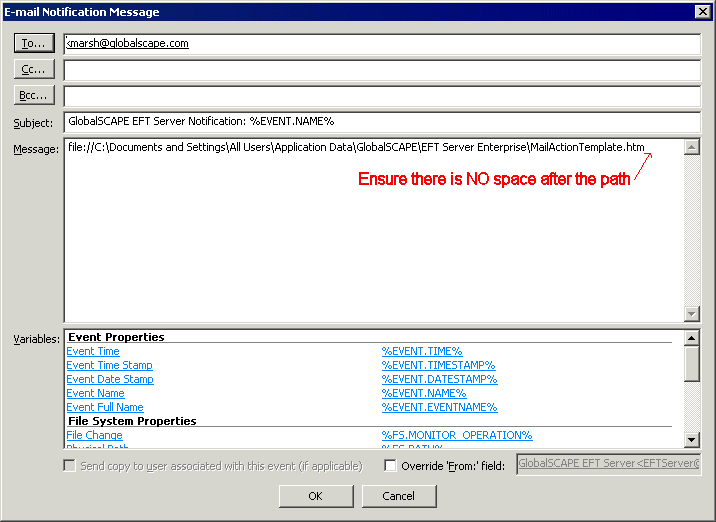This screenshot has height=522, width=716.
Task: Insert the %EVENT.TIMESTAMP% variable
Action: (438, 366)
